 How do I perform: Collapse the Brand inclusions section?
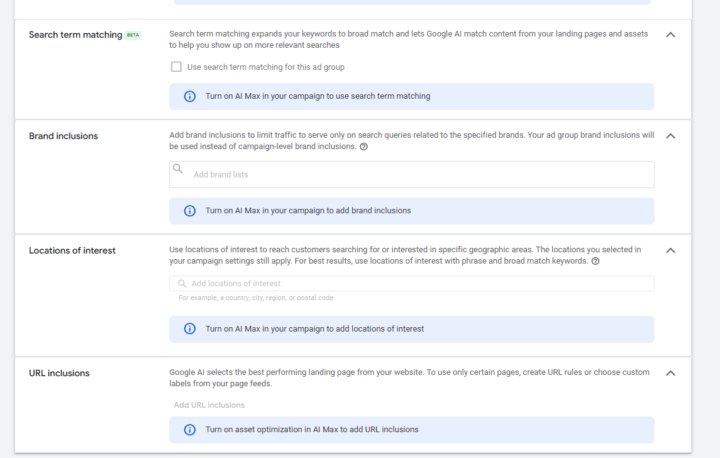click(670, 135)
